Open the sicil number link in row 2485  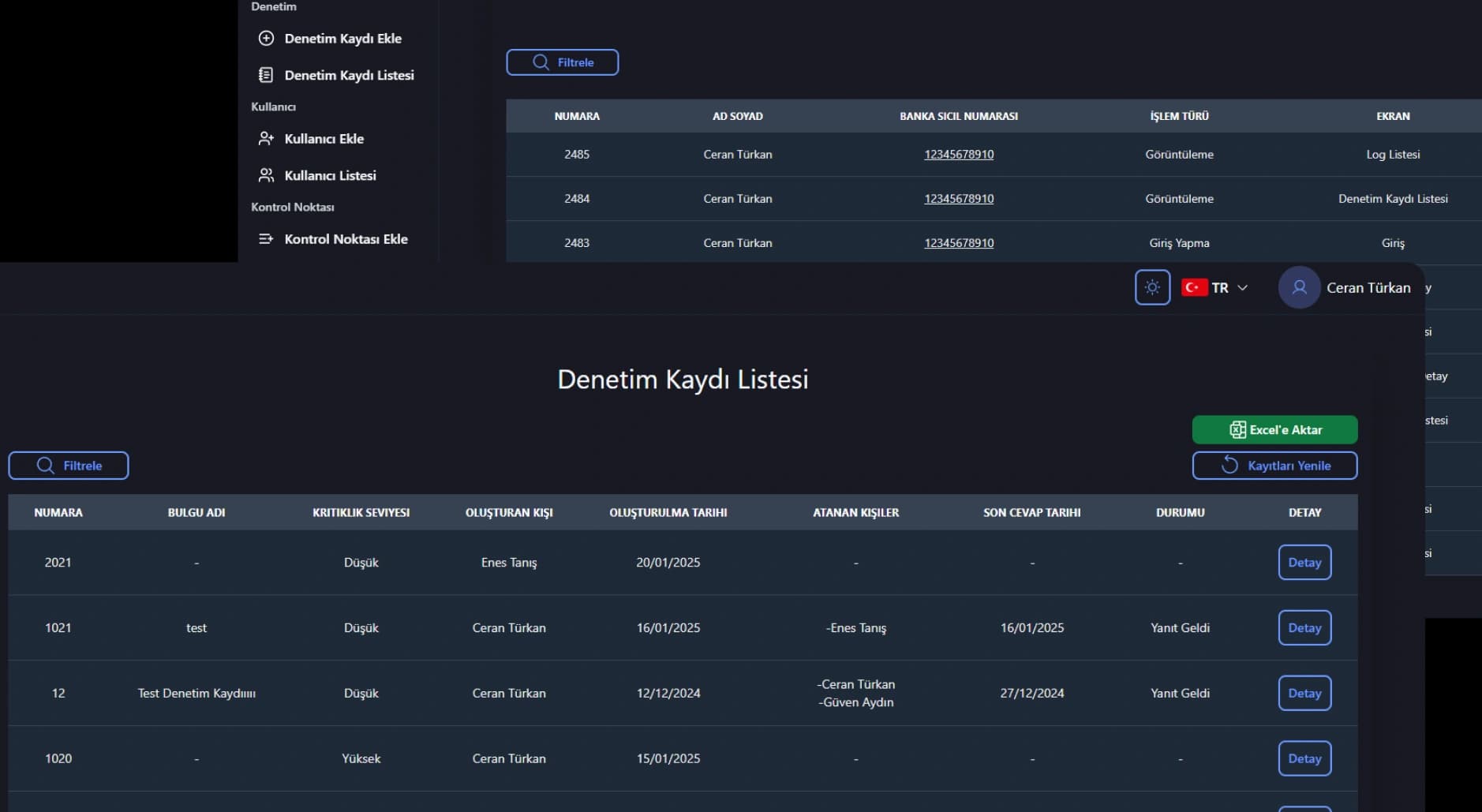[x=959, y=155]
